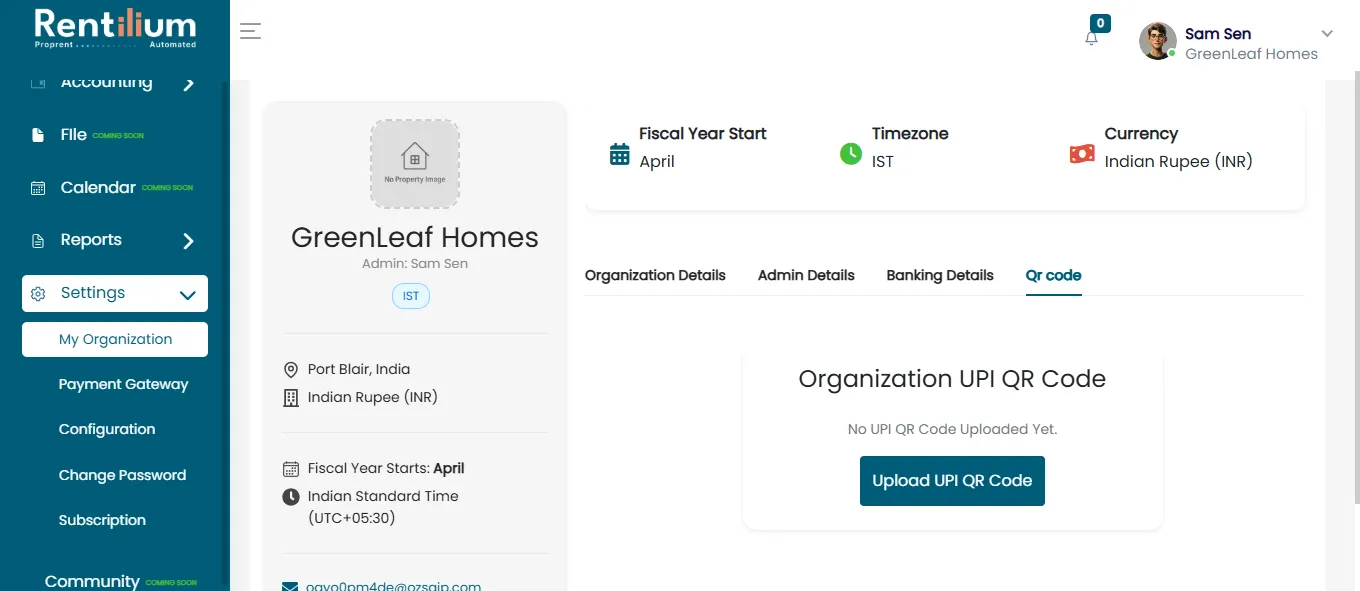1360x591 pixels.
Task: Open Payment Gateway settings
Action: click(x=123, y=384)
